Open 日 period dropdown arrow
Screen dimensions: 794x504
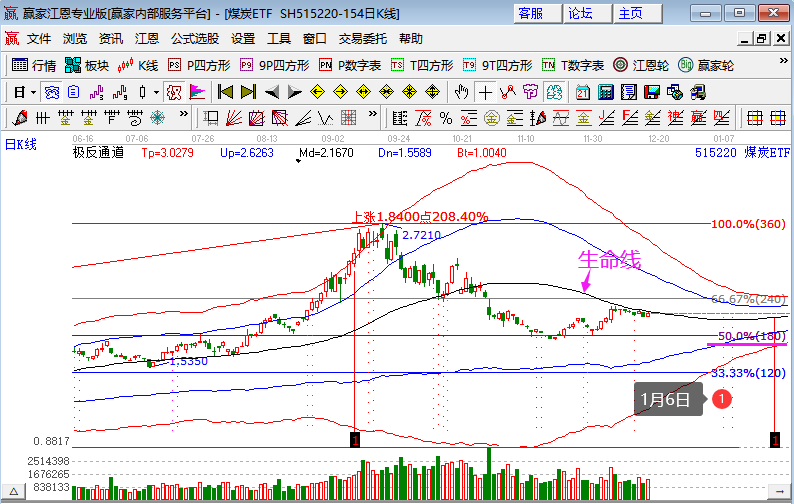(x=33, y=92)
